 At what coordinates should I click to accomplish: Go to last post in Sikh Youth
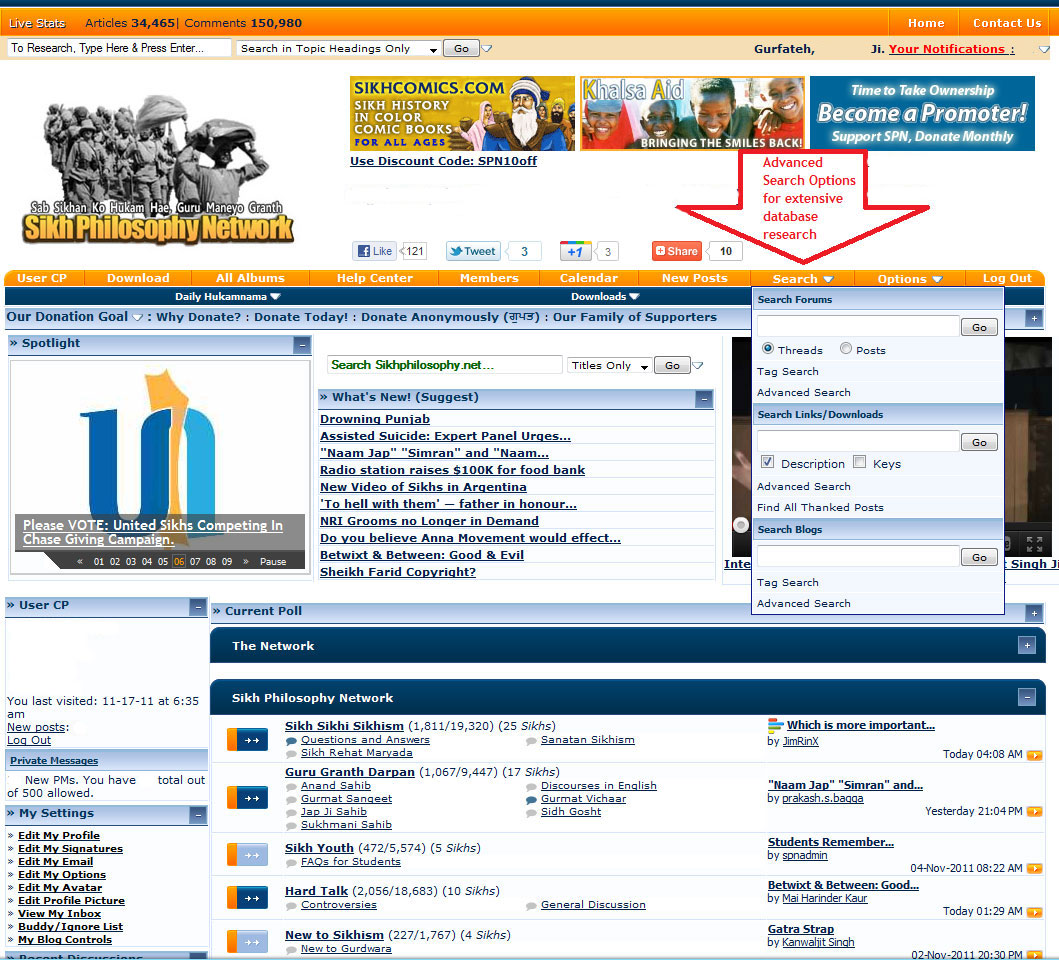(1034, 869)
